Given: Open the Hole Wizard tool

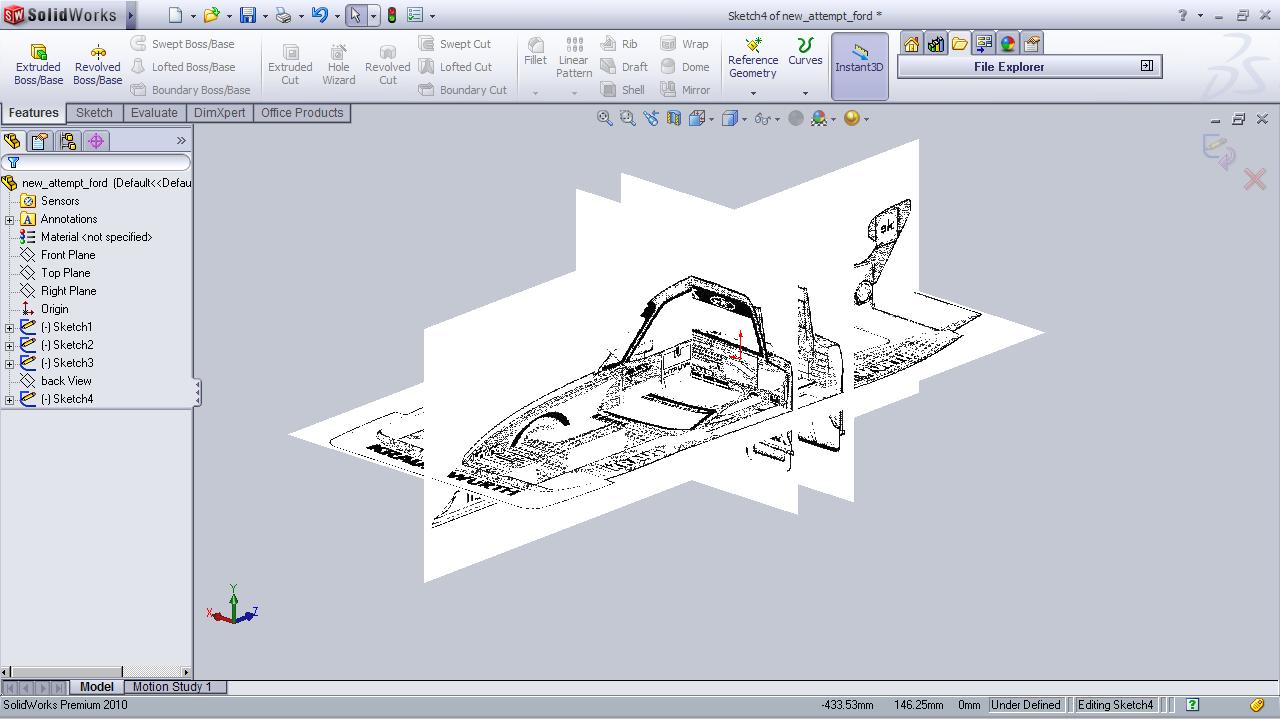Looking at the screenshot, I should 339,65.
